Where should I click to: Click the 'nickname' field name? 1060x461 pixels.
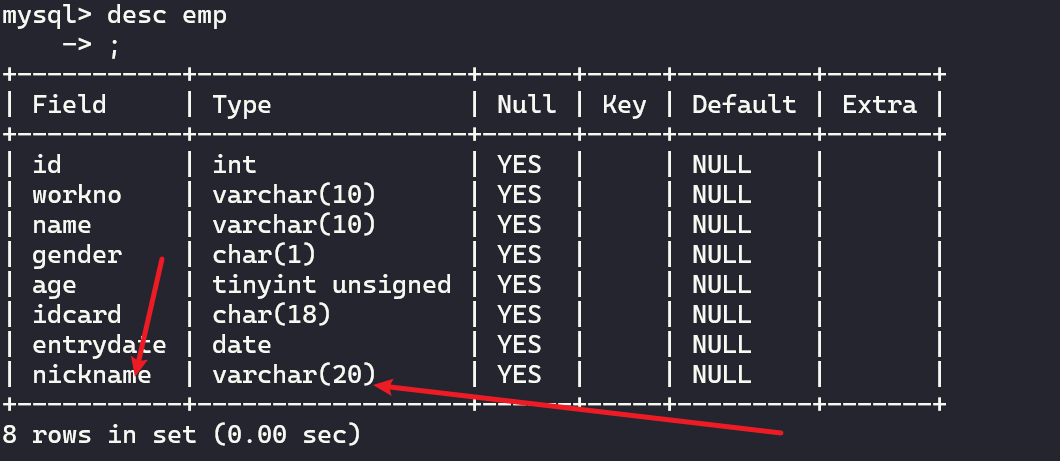92,375
